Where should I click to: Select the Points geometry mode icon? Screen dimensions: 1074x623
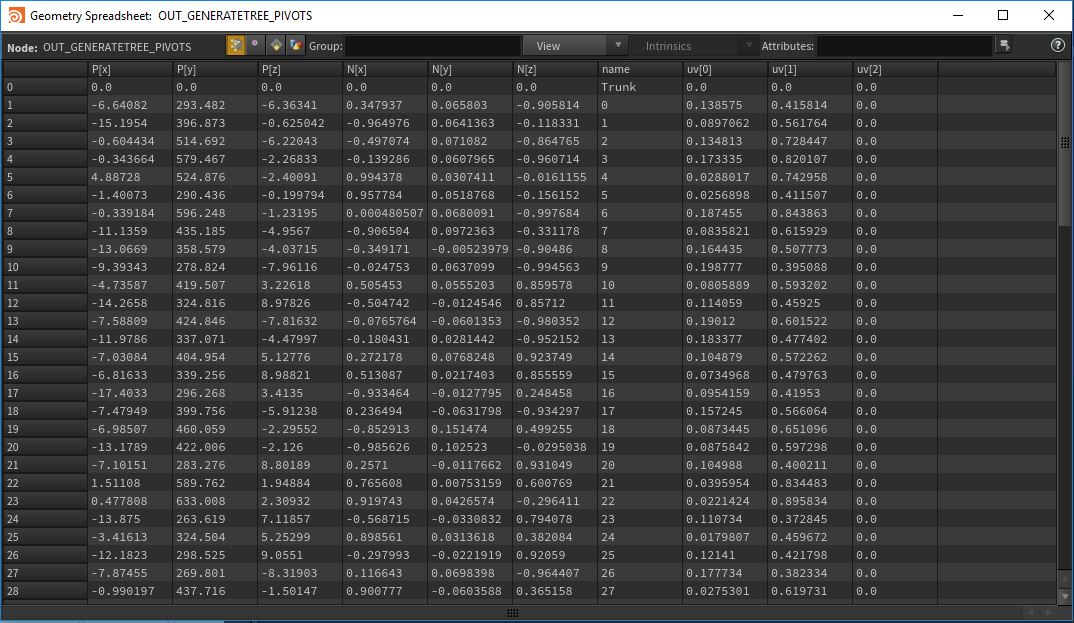pyautogui.click(x=236, y=46)
